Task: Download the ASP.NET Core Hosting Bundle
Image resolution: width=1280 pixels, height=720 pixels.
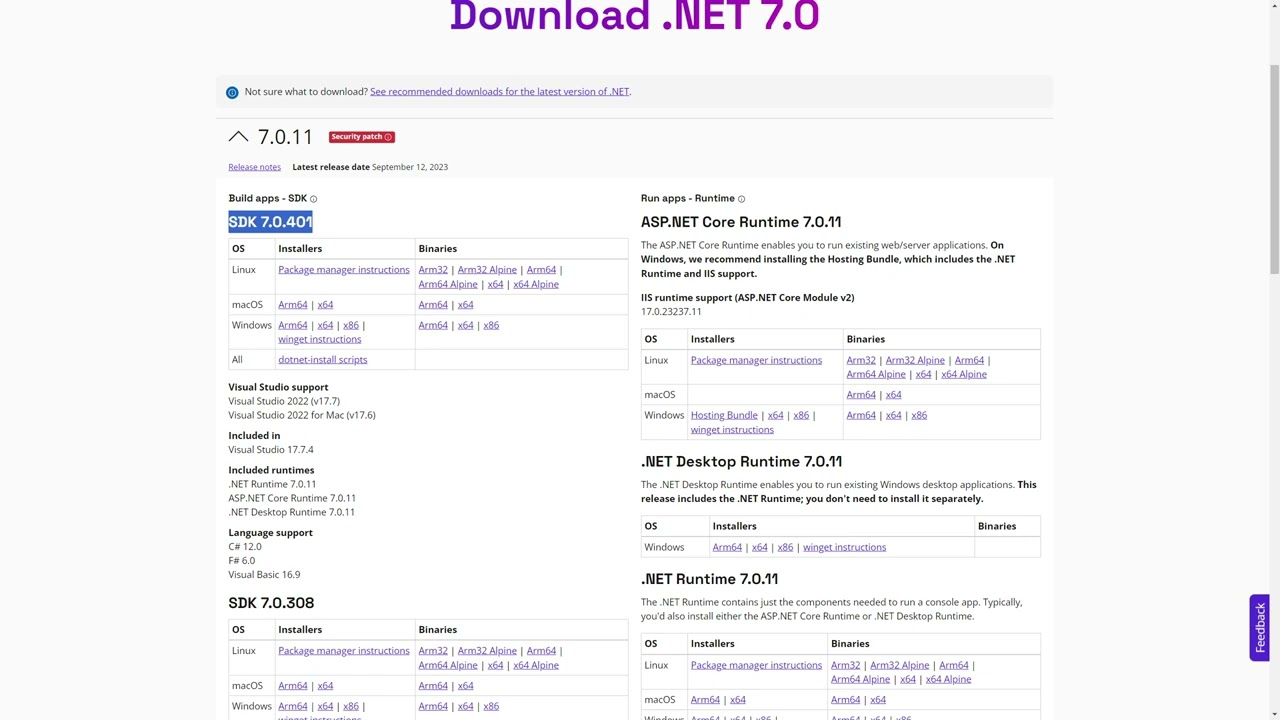Action: (x=724, y=415)
